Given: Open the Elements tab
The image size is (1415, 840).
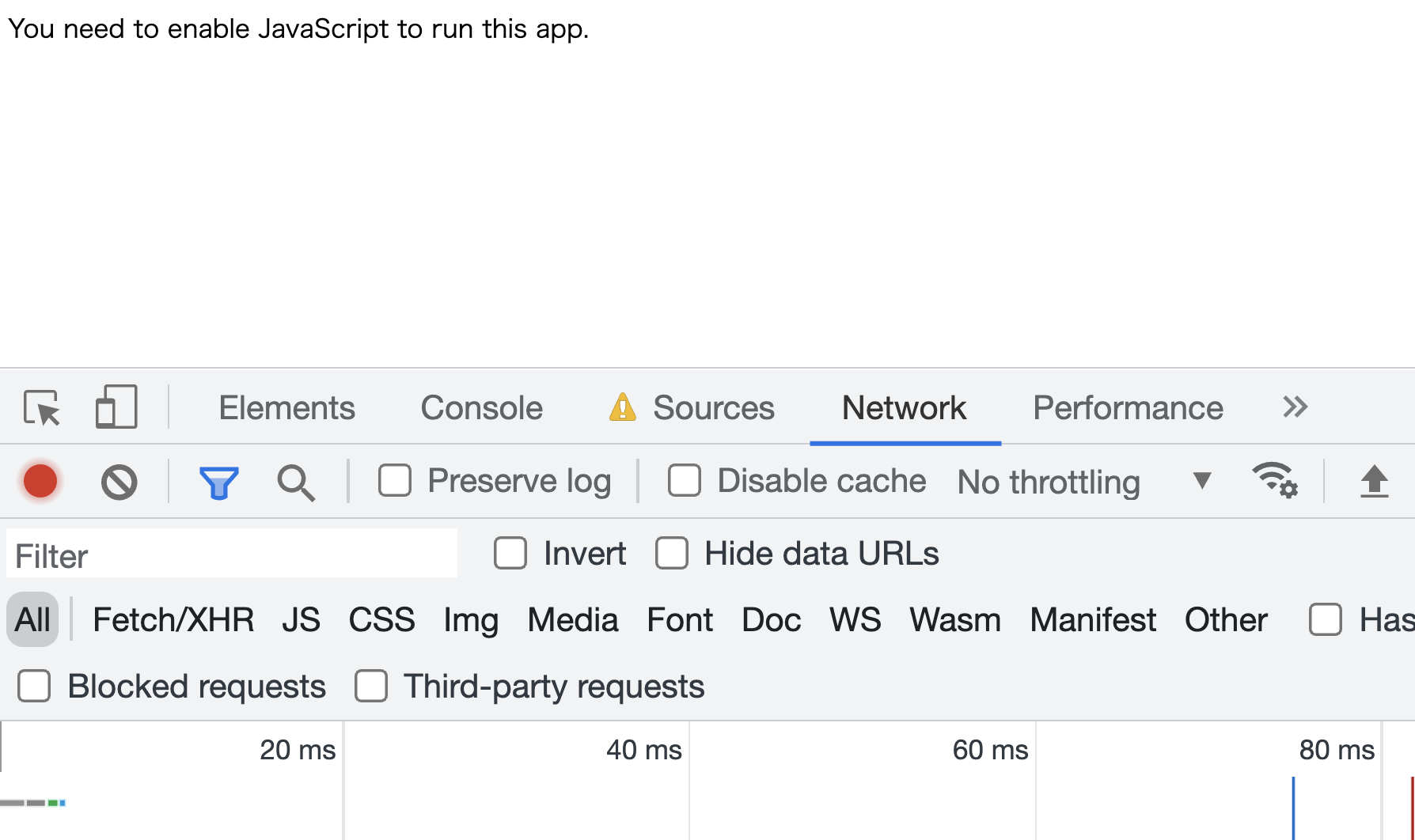Looking at the screenshot, I should (x=286, y=408).
